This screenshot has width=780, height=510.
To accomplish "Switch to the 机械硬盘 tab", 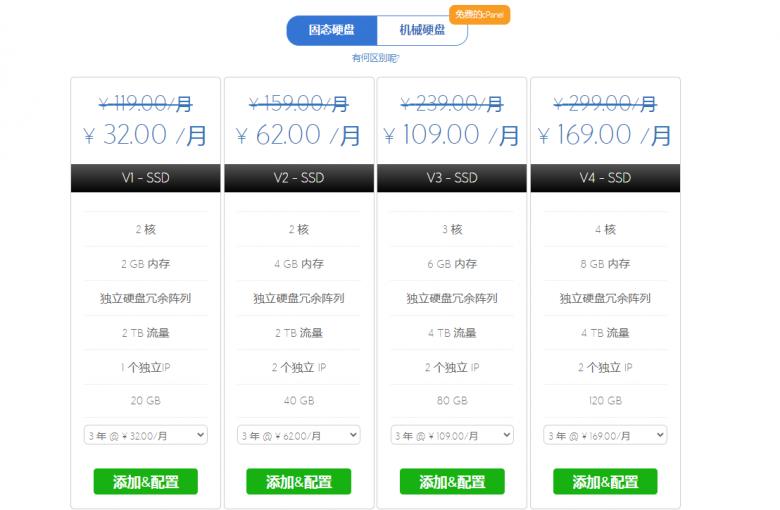I will (x=422, y=30).
